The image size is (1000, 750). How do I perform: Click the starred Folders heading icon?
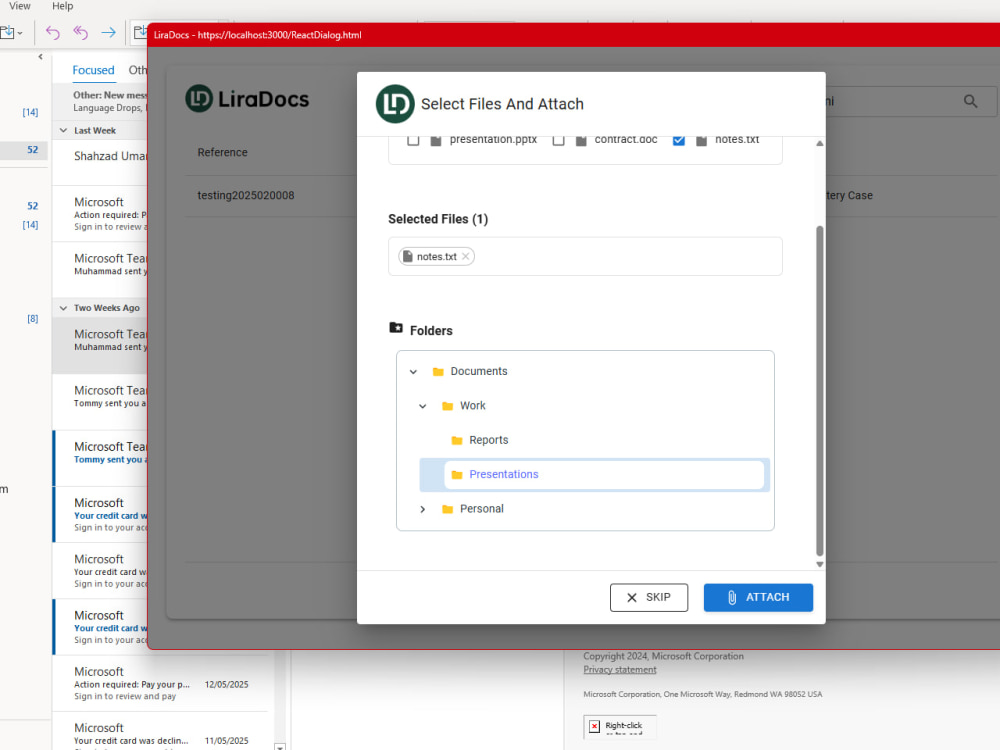coord(396,328)
